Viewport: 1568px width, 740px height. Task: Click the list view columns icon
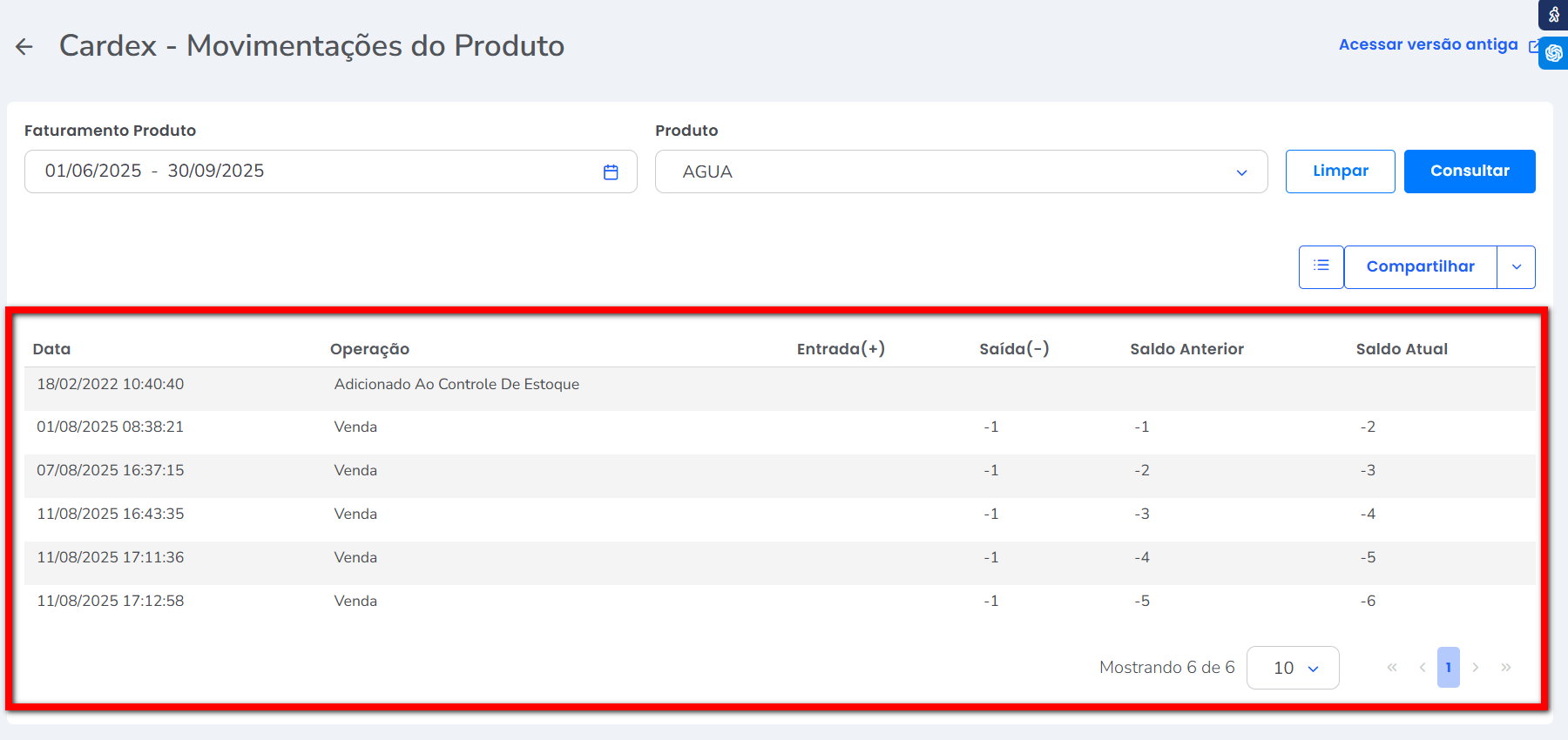1321,266
